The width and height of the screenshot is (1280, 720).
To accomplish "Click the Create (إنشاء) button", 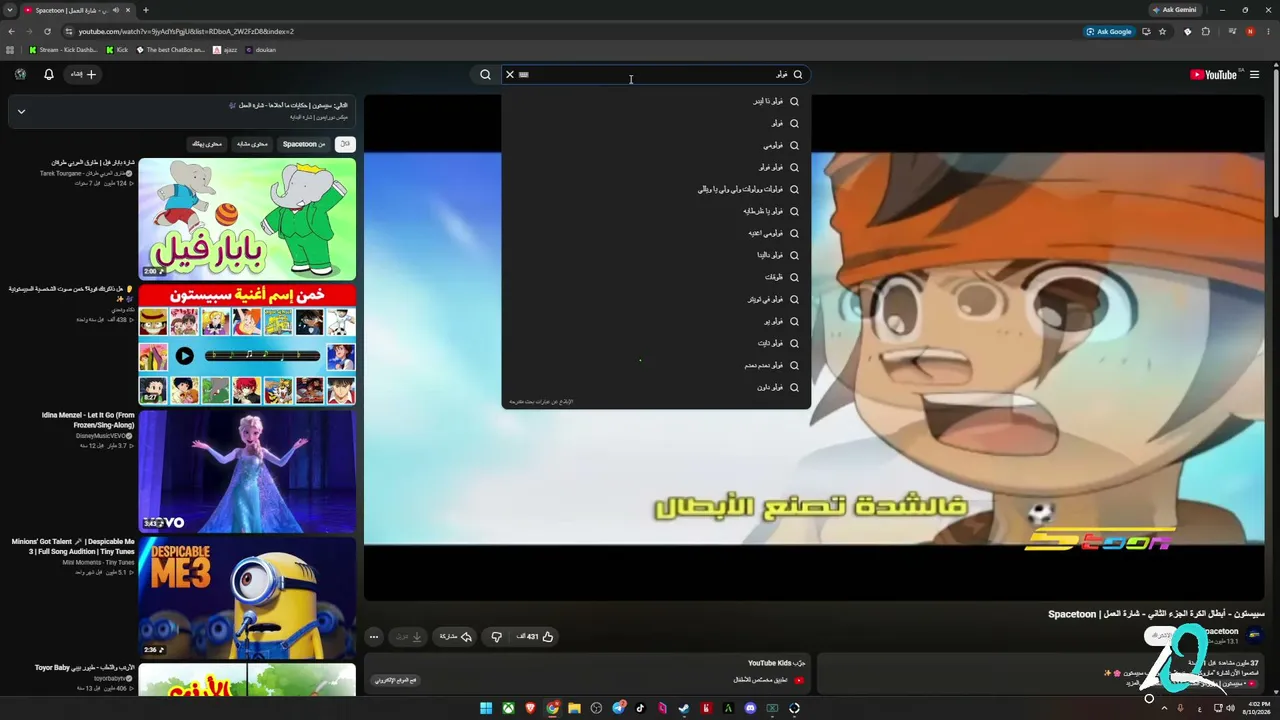I will click(x=84, y=74).
